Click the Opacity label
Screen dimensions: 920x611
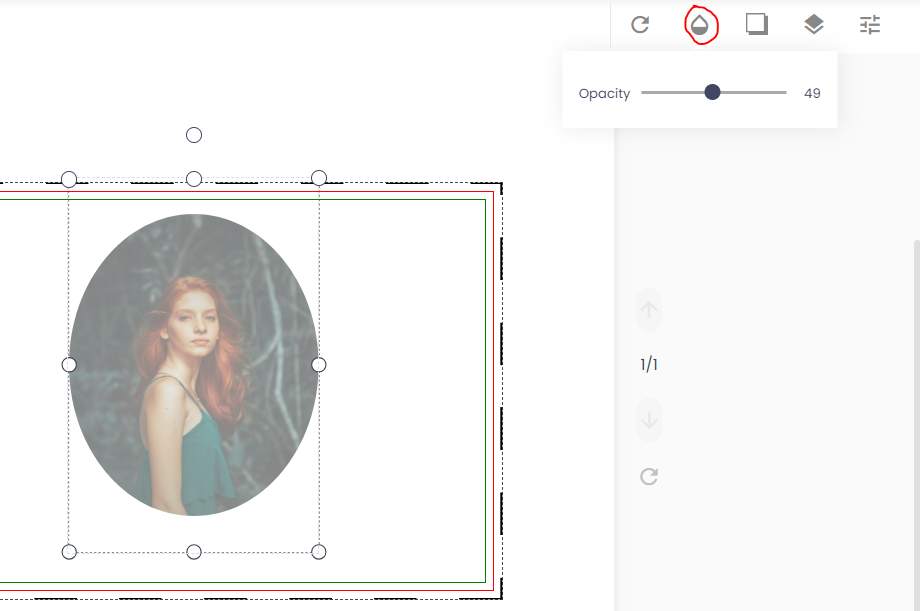click(x=604, y=94)
